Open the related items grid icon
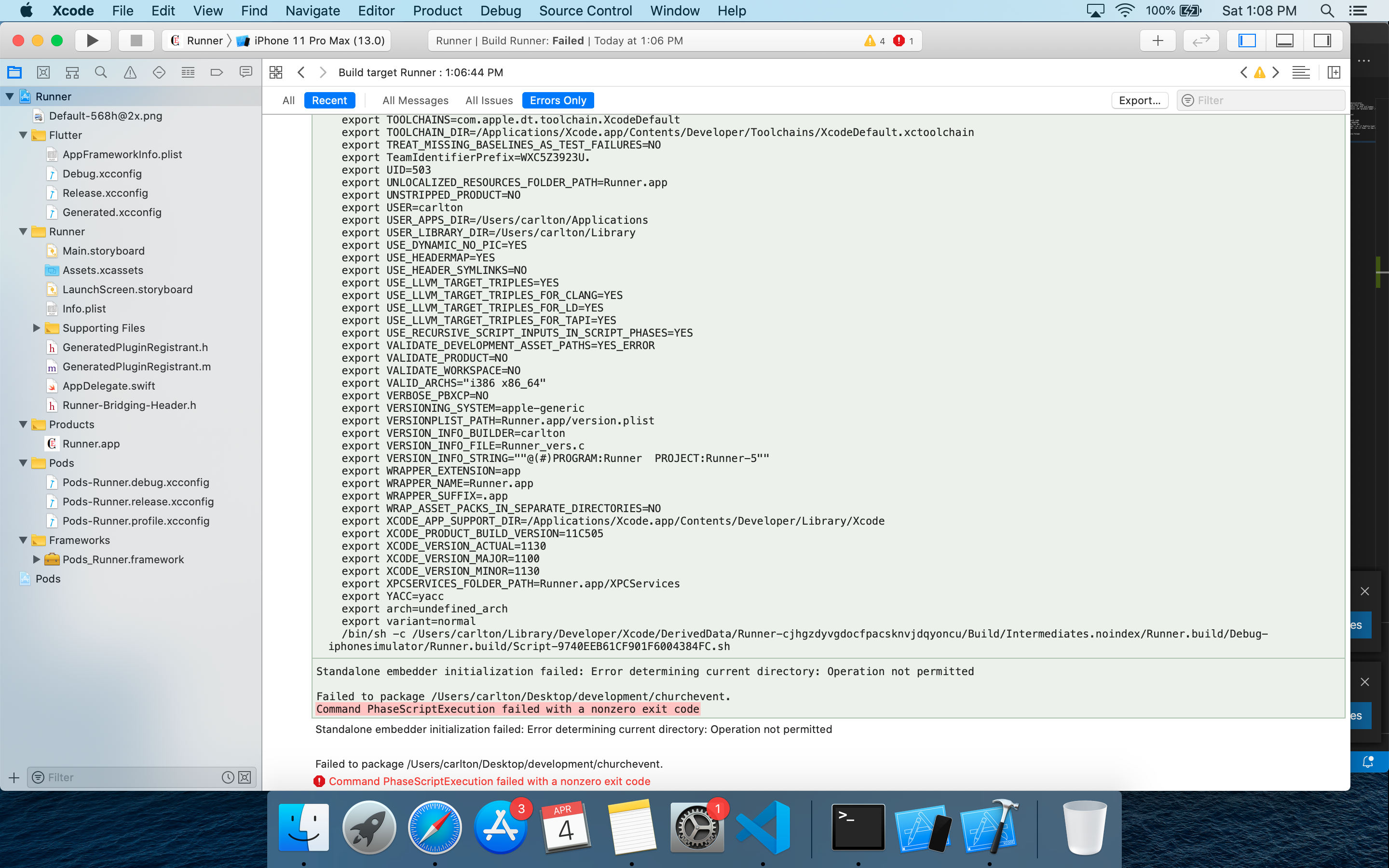The width and height of the screenshot is (1389, 868). pos(276,72)
